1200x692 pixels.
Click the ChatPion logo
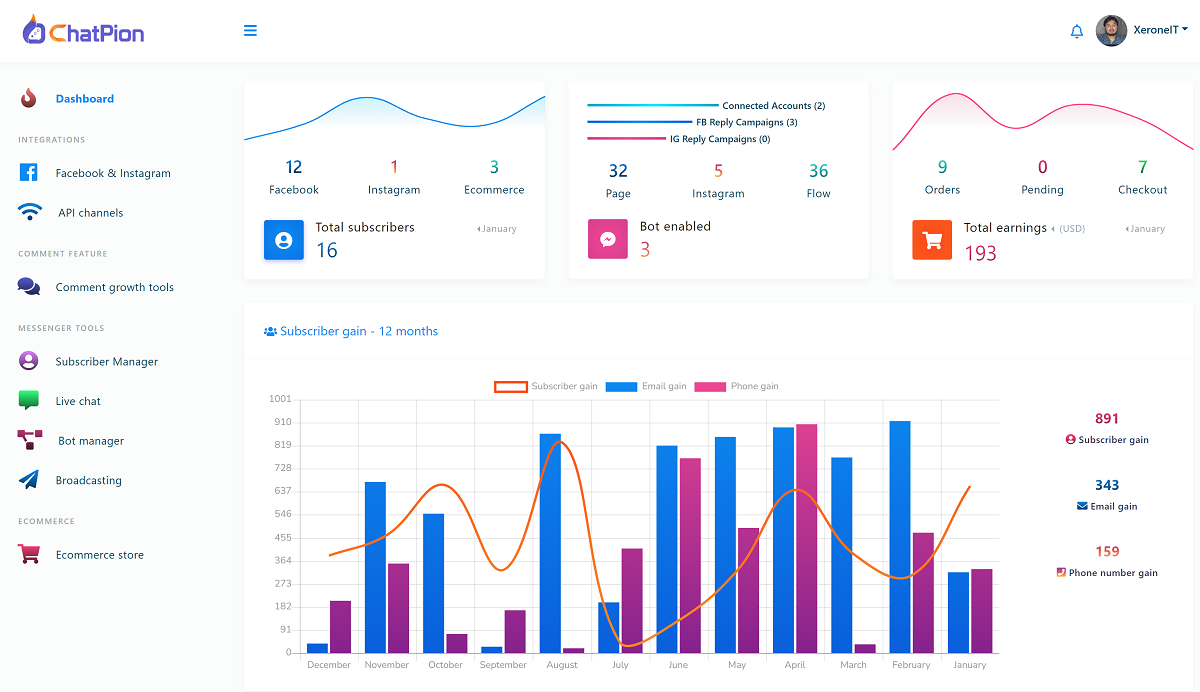pyautogui.click(x=84, y=32)
